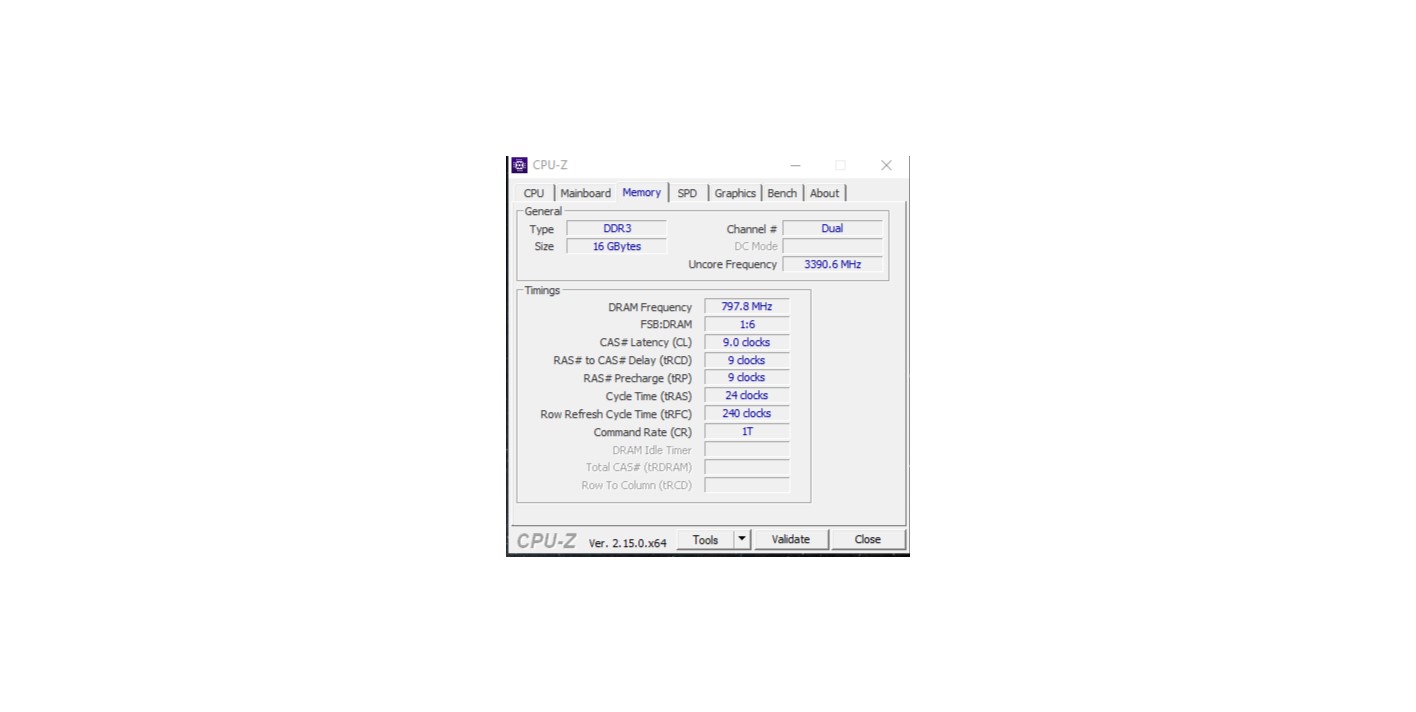Click the Size field showing 16 GBytes

pyautogui.click(x=617, y=246)
